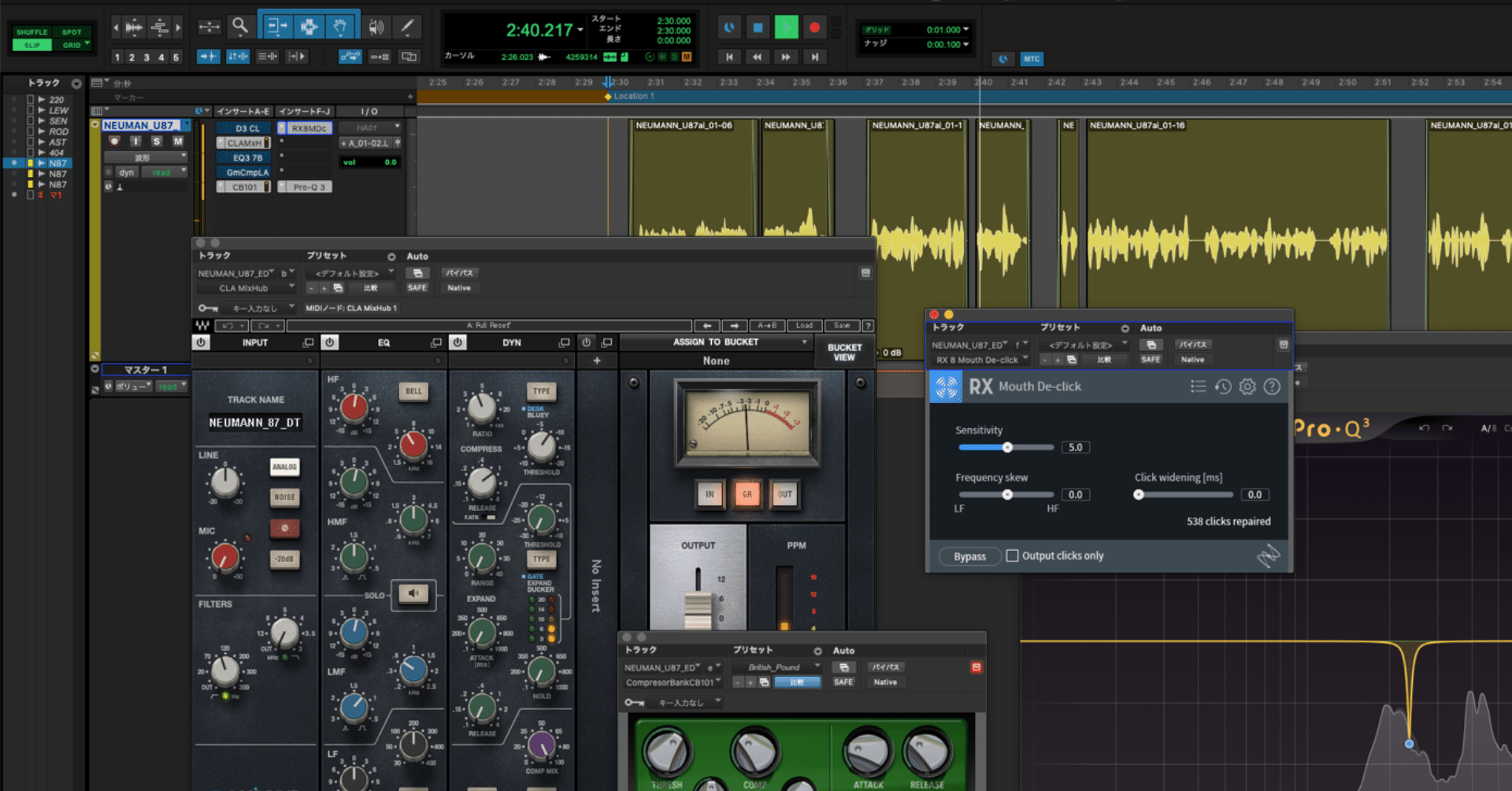The height and width of the screenshot is (791, 1512).
Task: Open RX Mouth De-click preset list icon
Action: tap(1198, 386)
